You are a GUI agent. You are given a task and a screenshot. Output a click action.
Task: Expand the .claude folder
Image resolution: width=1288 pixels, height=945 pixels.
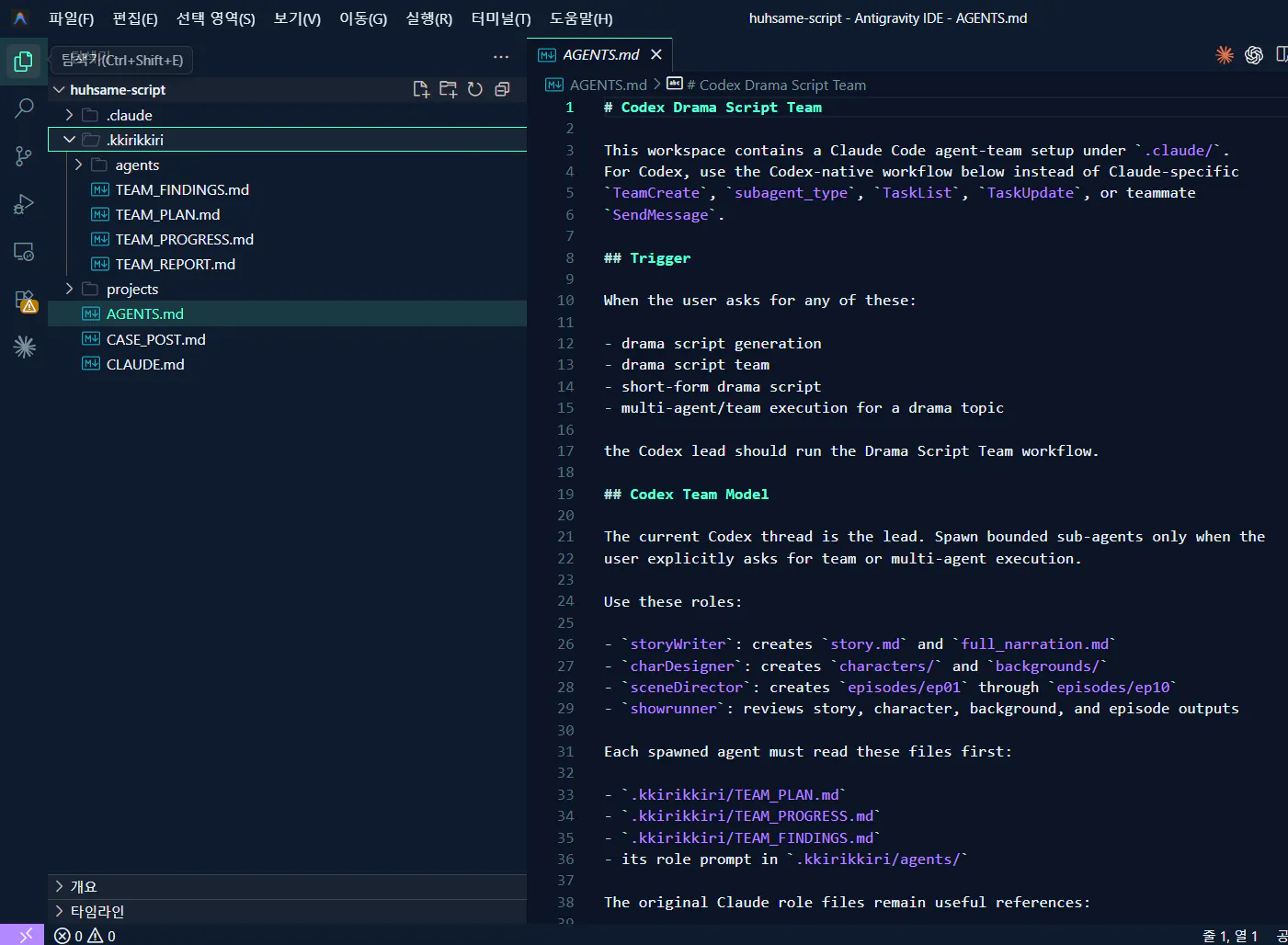click(69, 115)
